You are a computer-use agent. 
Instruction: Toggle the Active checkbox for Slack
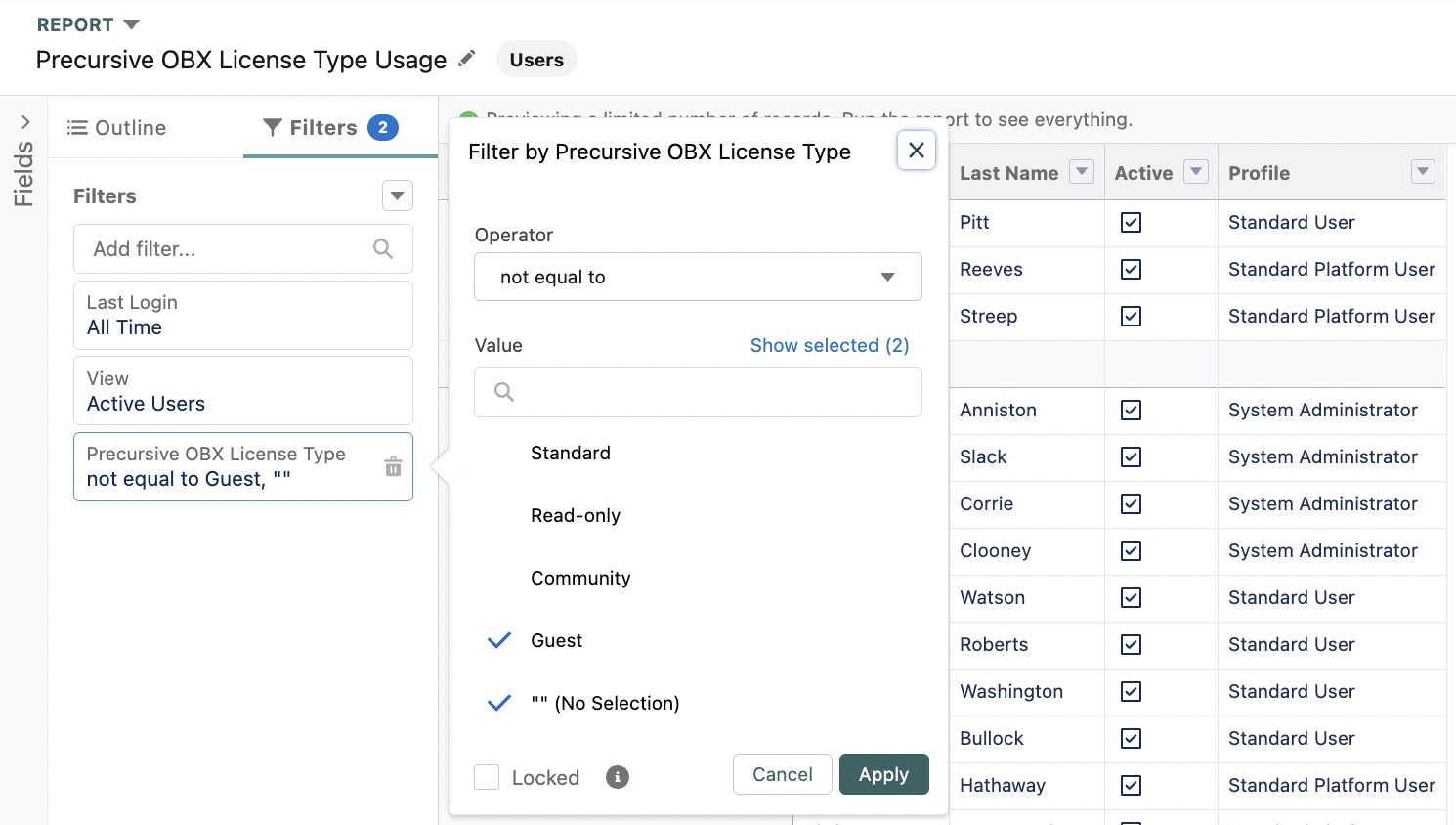tap(1131, 456)
